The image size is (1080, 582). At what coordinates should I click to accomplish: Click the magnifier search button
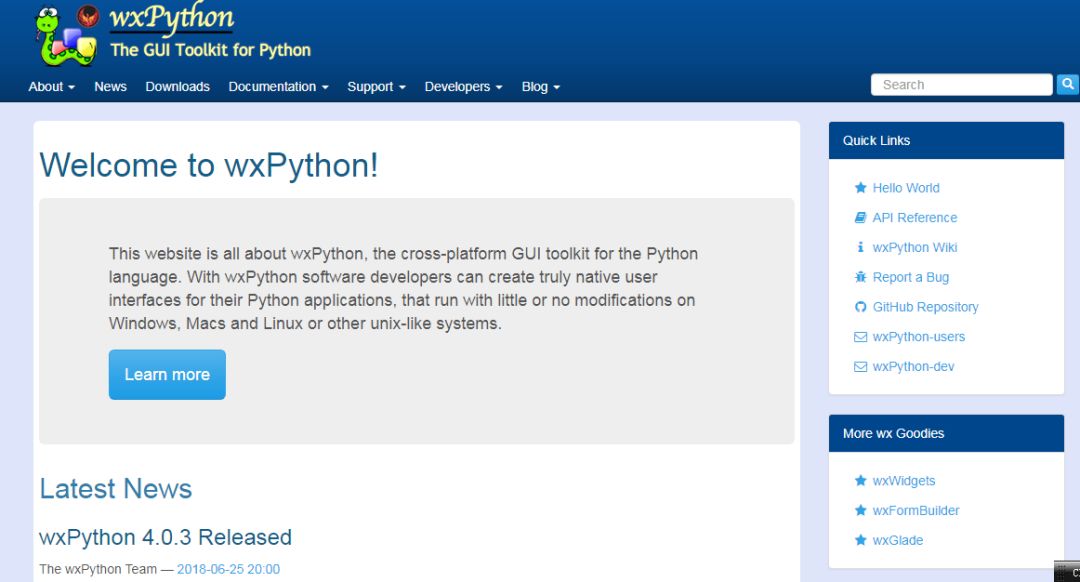coord(1068,85)
